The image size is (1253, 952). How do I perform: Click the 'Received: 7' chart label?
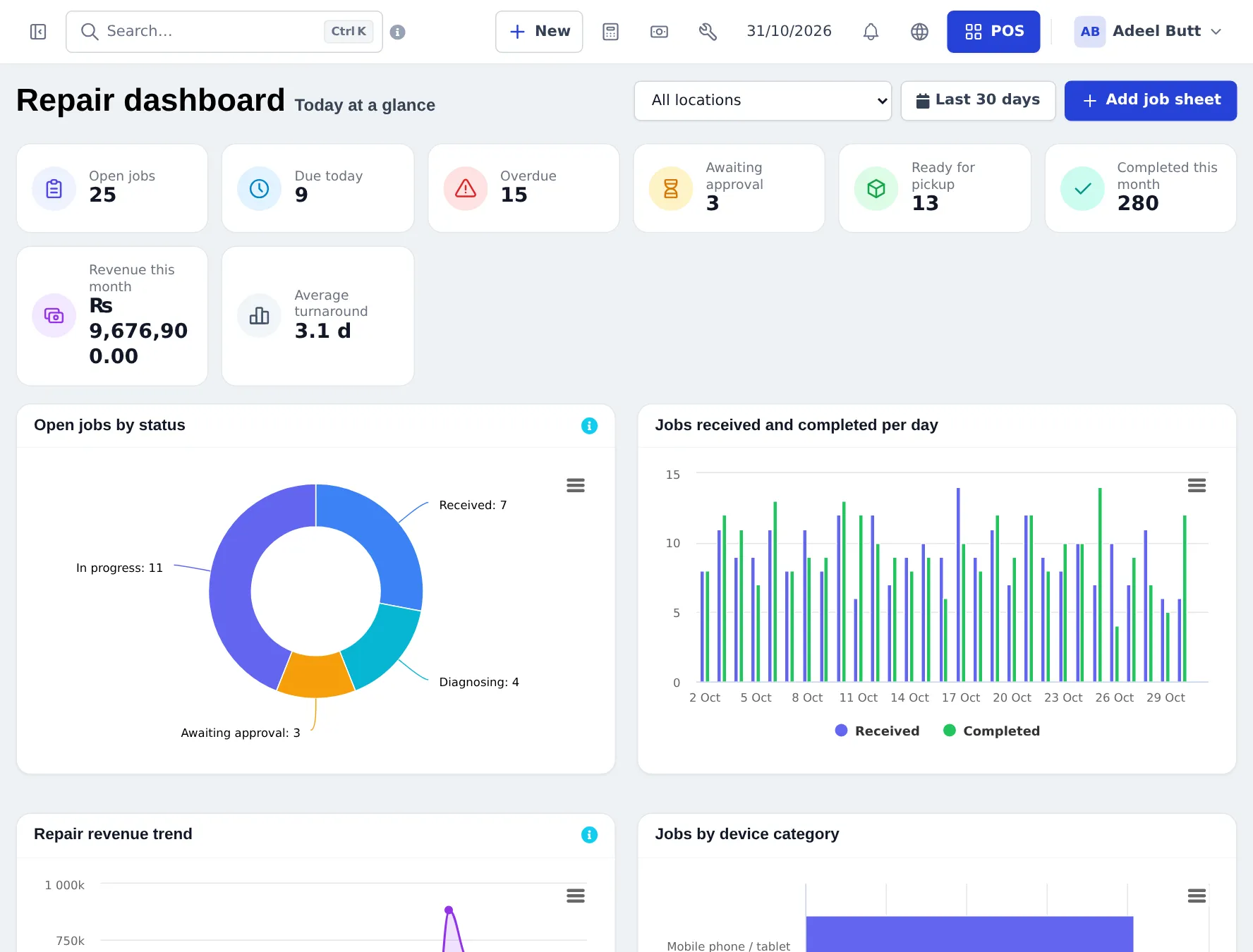[x=473, y=505]
